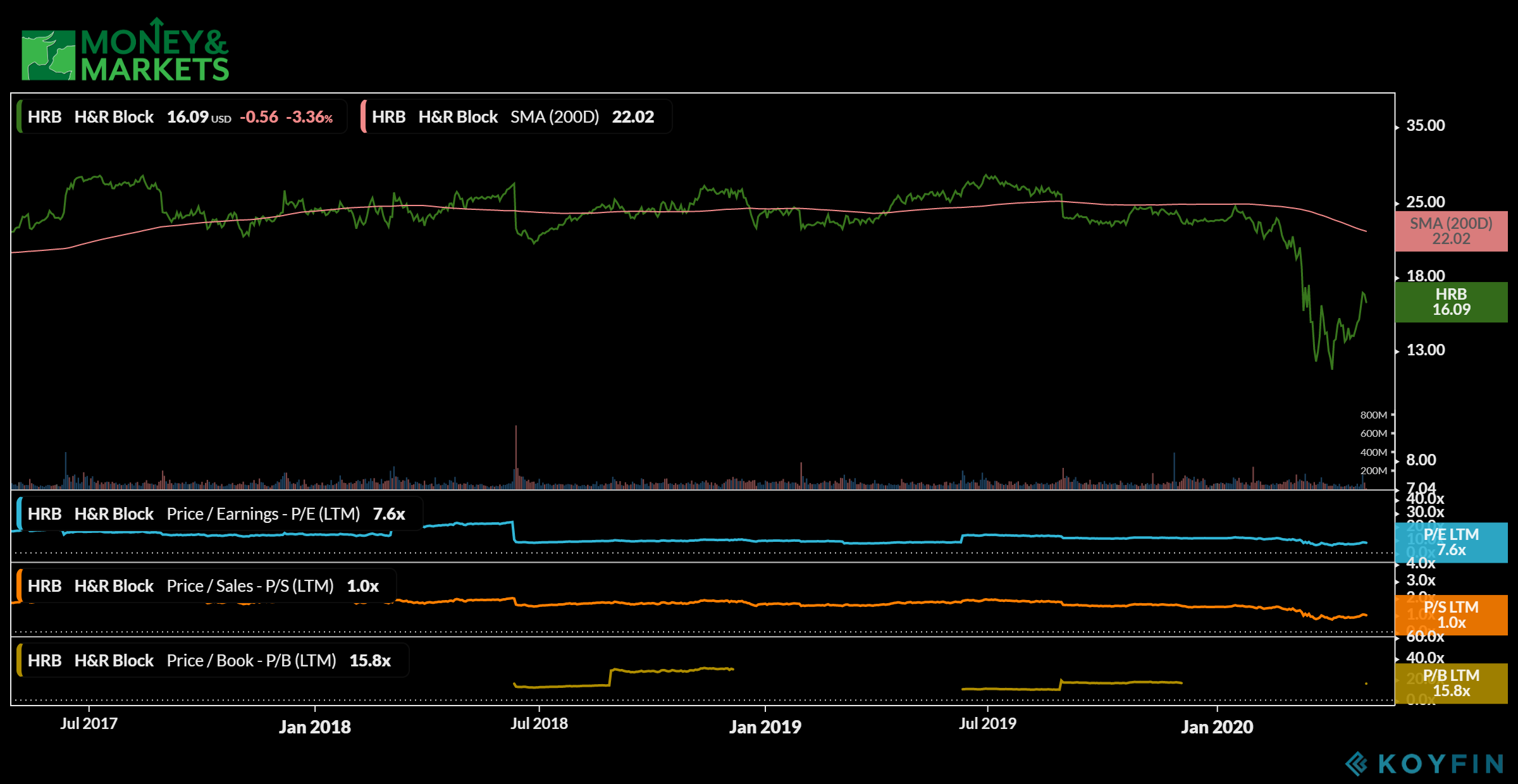The height and width of the screenshot is (784, 1518).
Task: Click the gold P/B LTM 15.8x tag
Action: point(1451,683)
